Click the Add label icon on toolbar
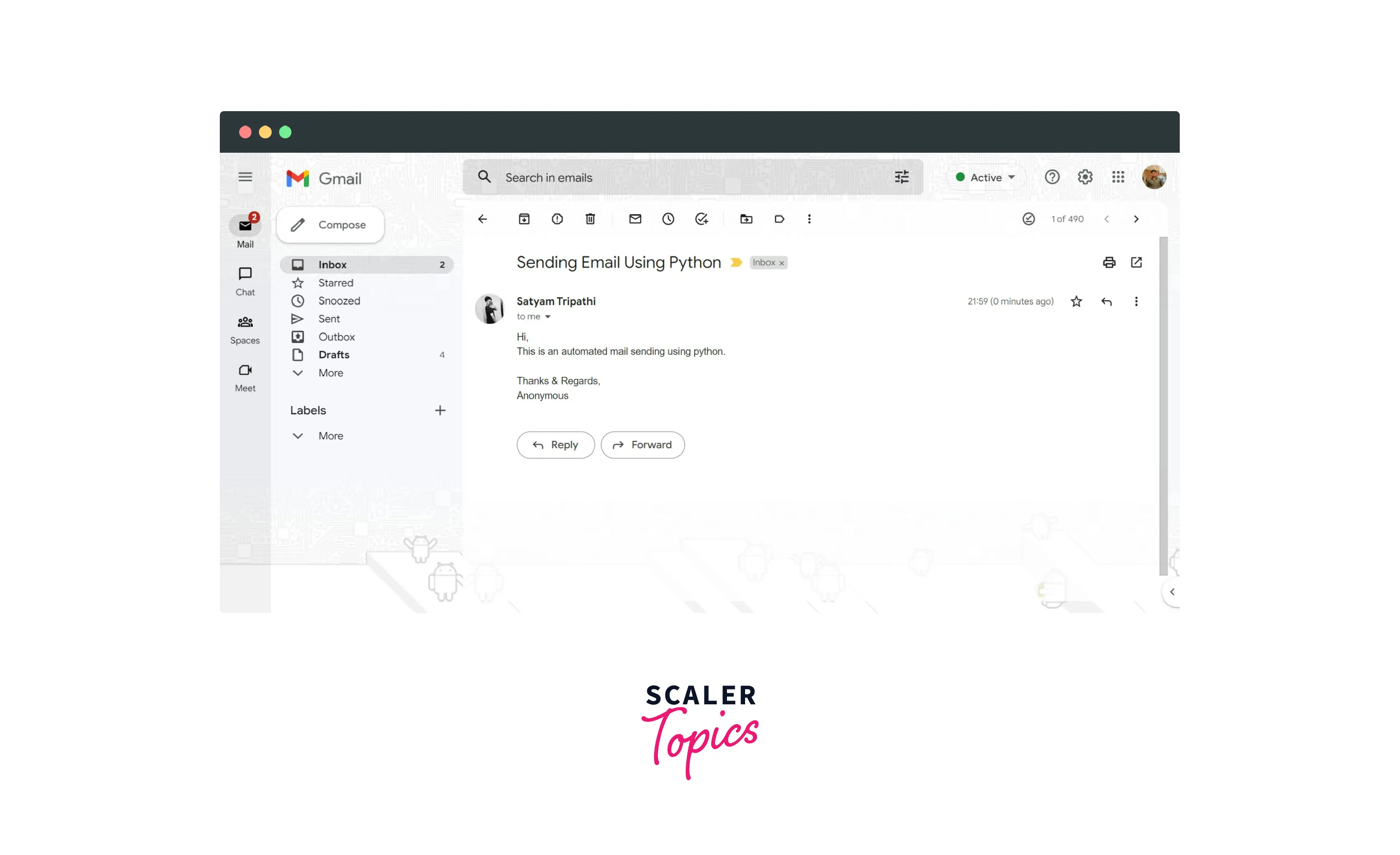This screenshot has height=855, width=1400. tap(779, 218)
